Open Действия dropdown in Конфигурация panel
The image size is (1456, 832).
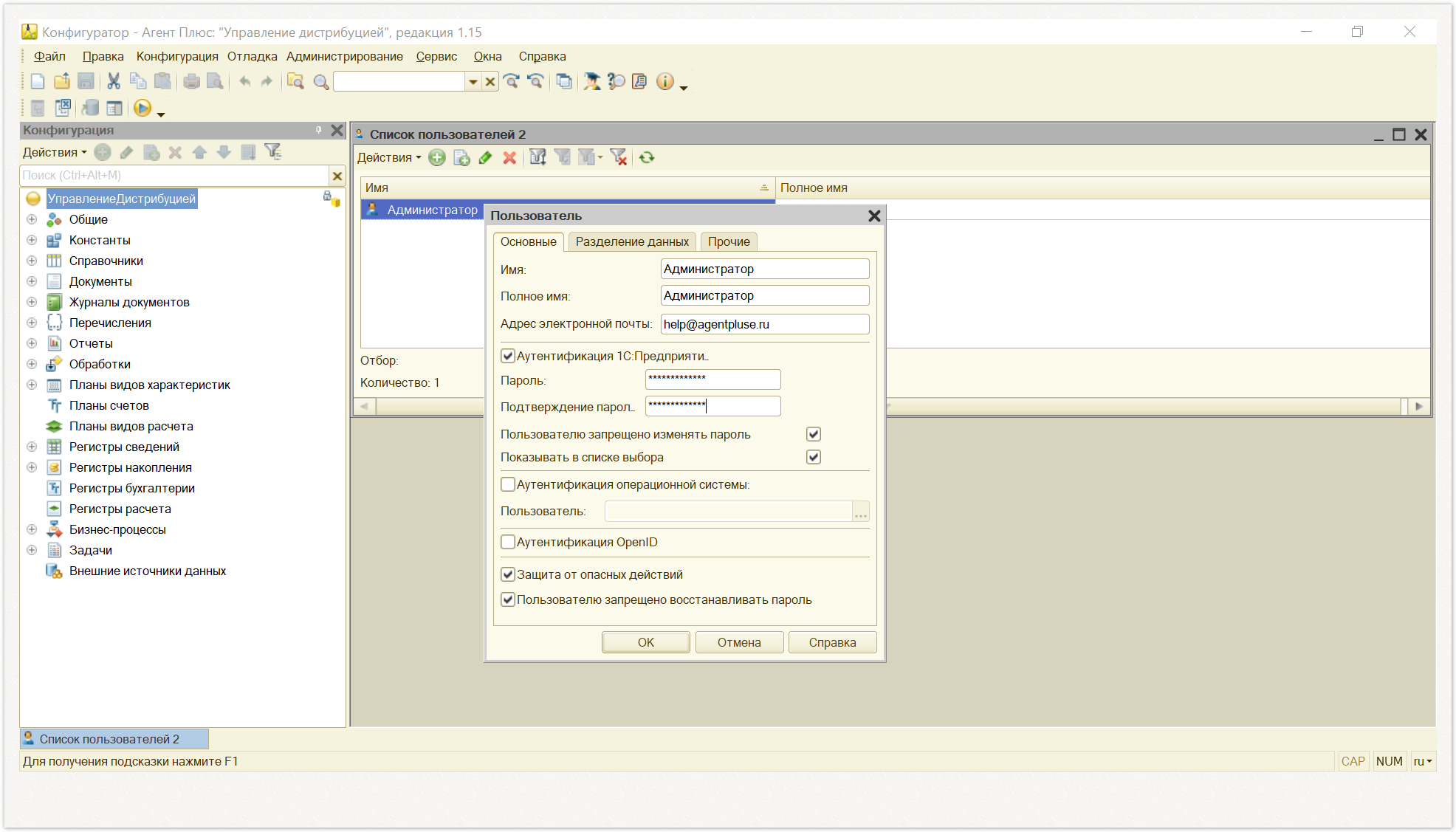[x=55, y=152]
